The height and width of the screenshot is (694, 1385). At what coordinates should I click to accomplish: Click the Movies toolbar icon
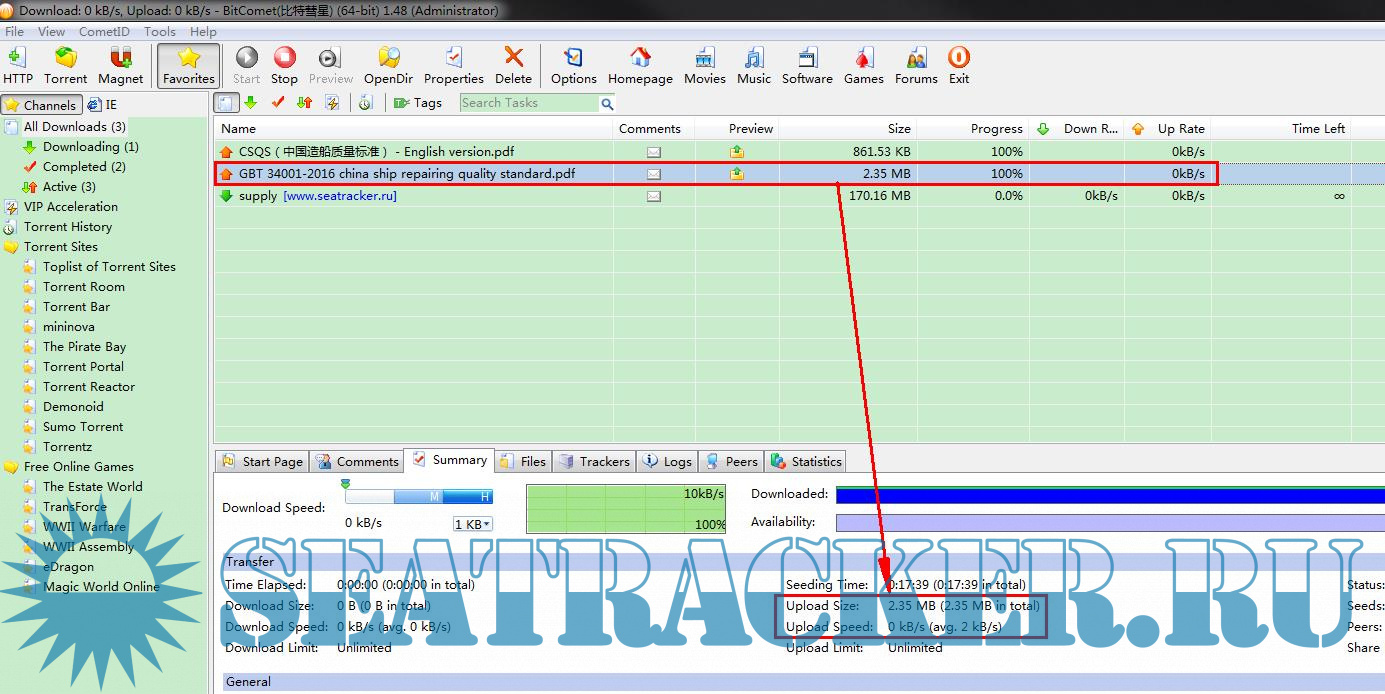(704, 65)
